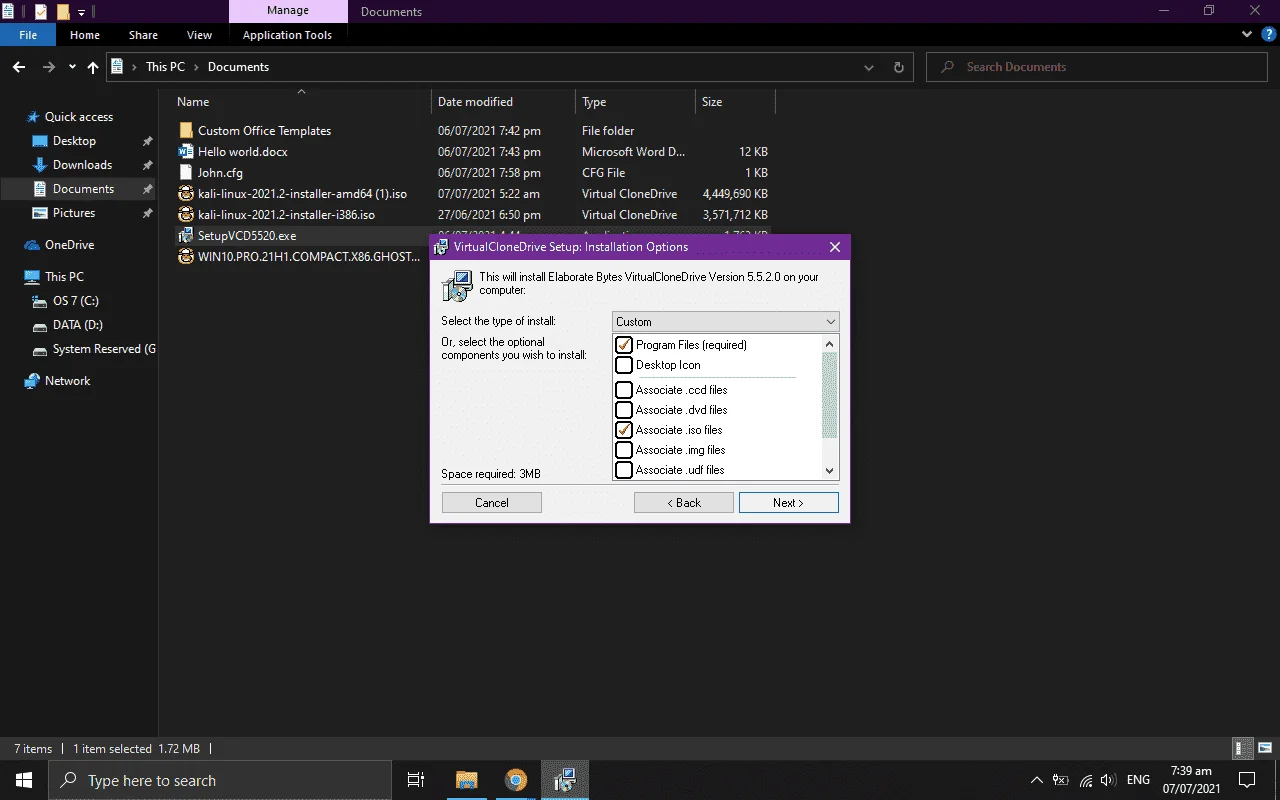
Task: Switch to Large icons view in status bar
Action: pyautogui.click(x=1265, y=748)
